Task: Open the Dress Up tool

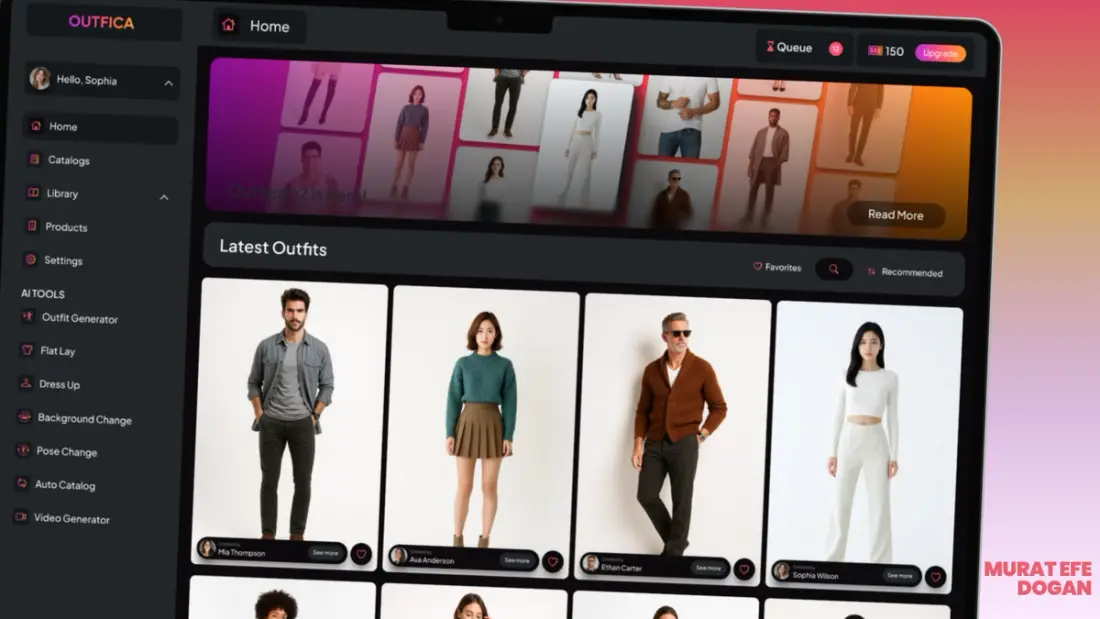Action: pos(59,384)
